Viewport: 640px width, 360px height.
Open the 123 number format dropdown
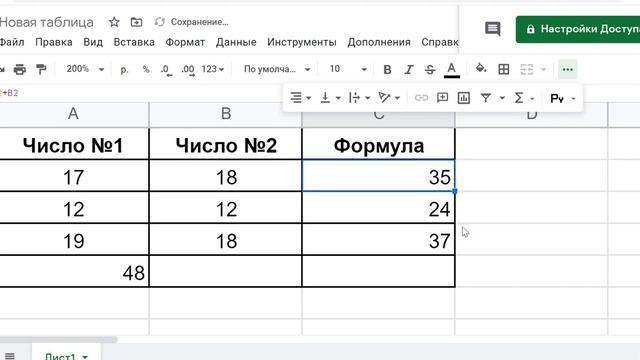(x=213, y=69)
